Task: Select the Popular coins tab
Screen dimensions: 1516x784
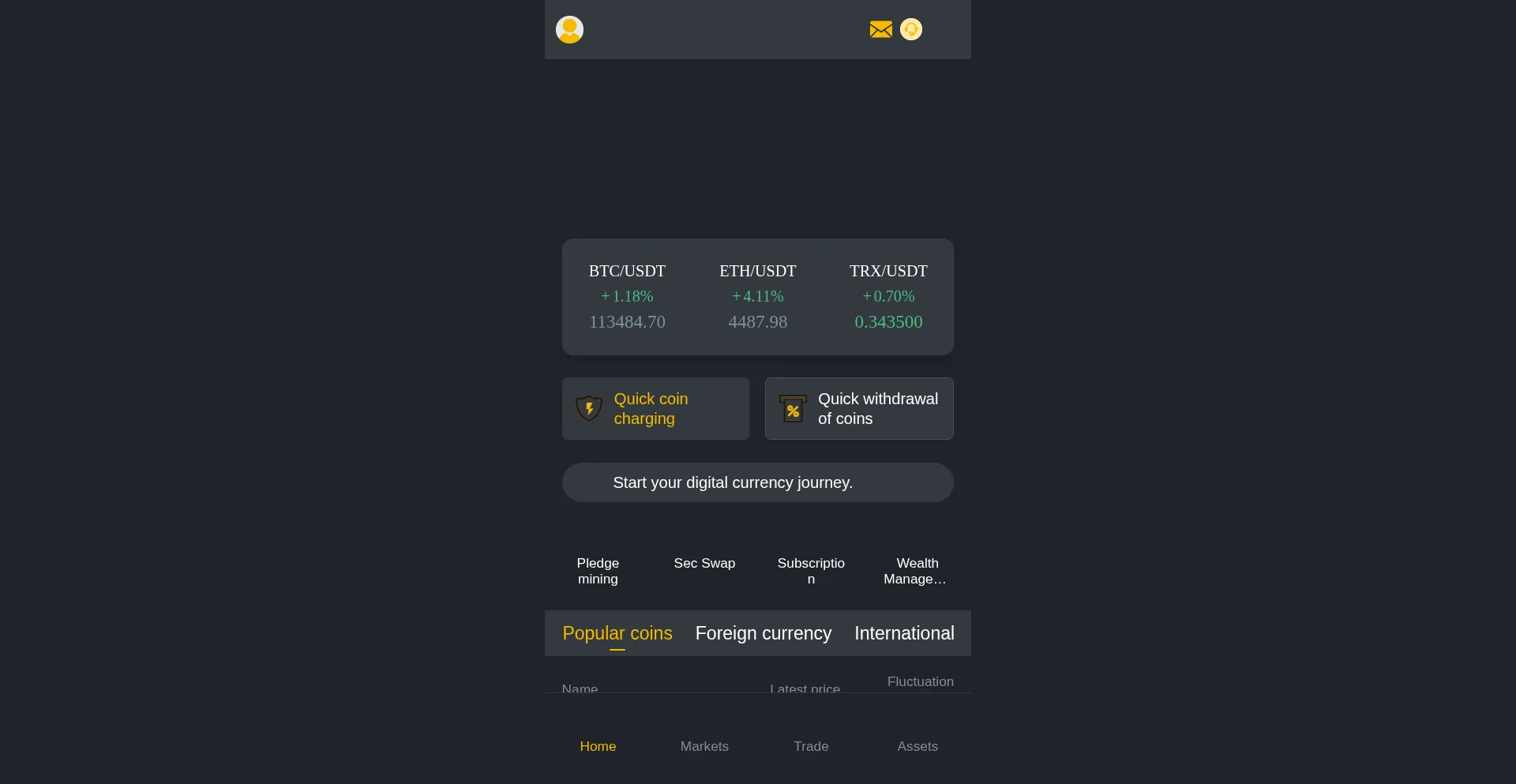Action: [617, 633]
